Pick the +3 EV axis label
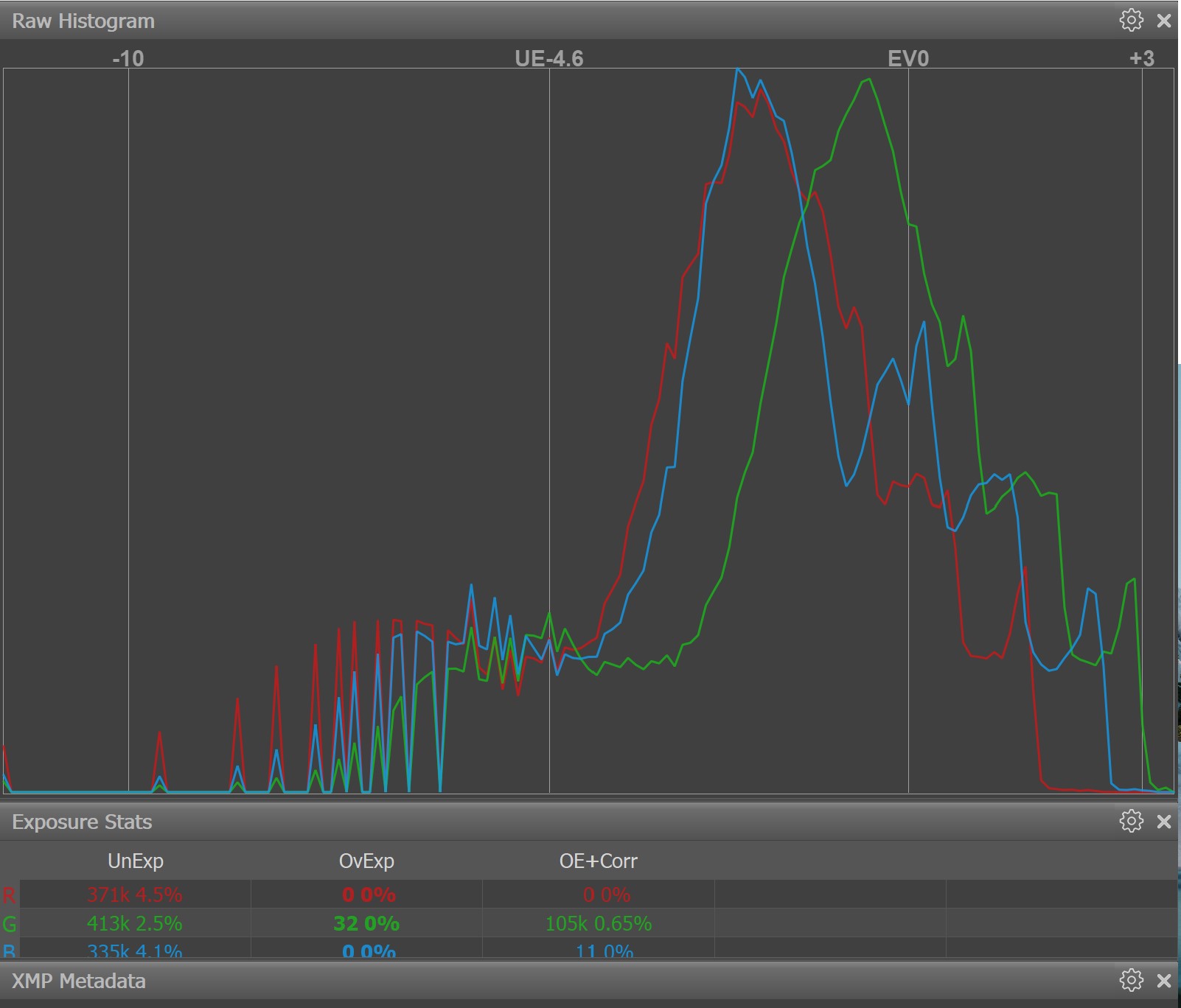This screenshot has width=1181, height=1008. click(1141, 58)
